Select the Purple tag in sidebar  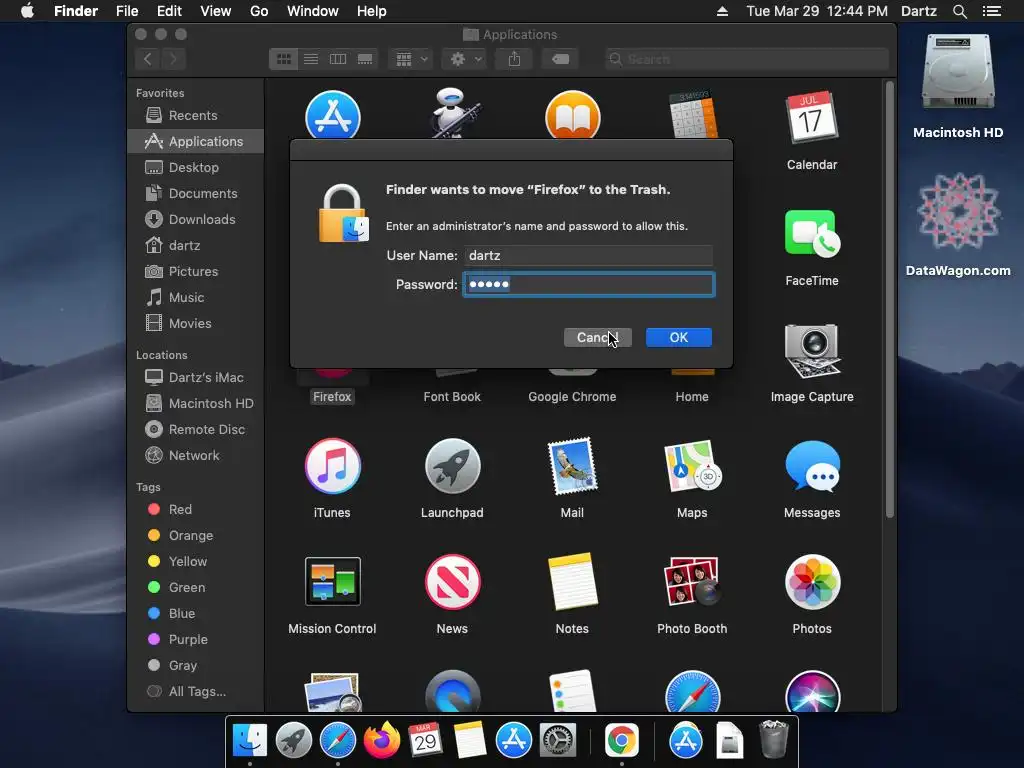pos(196,639)
